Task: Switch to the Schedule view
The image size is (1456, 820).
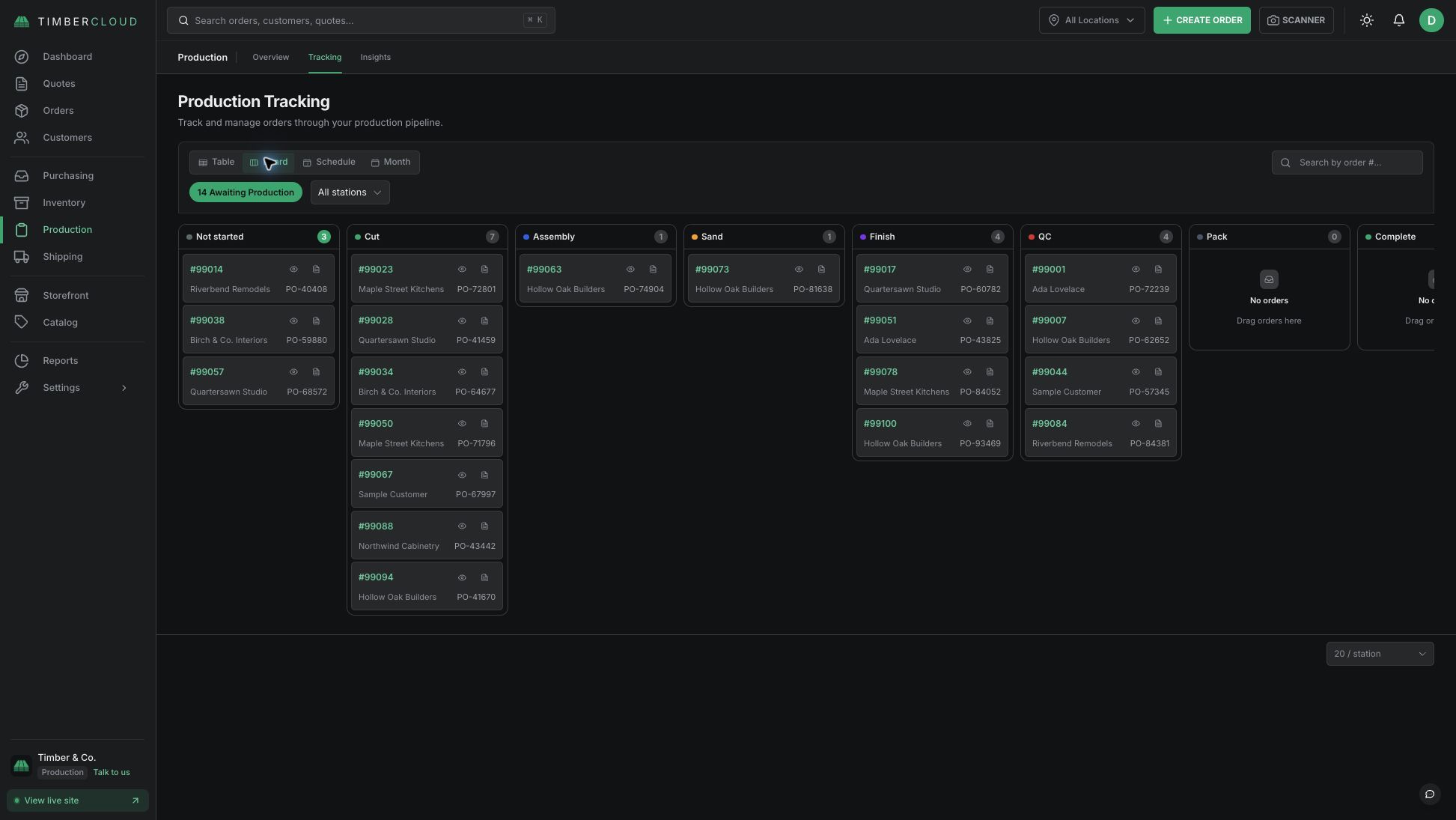Action: point(329,163)
